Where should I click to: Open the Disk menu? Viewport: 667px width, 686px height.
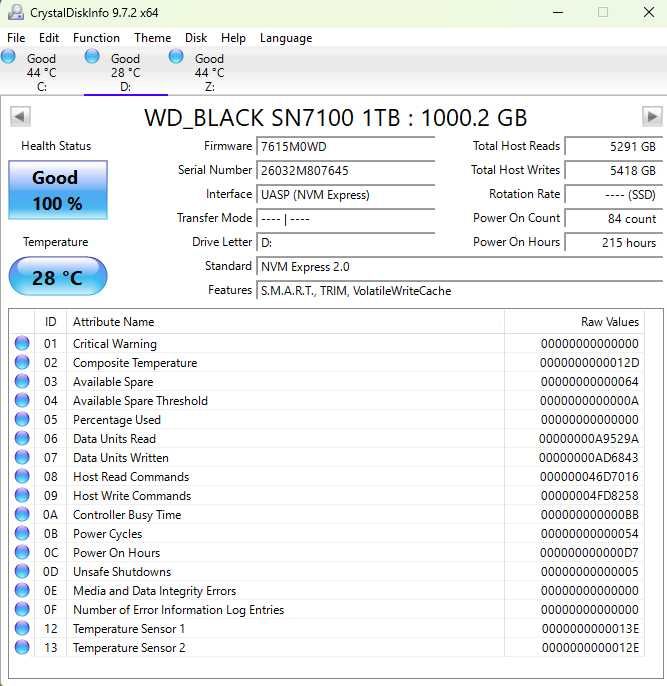[x=196, y=38]
